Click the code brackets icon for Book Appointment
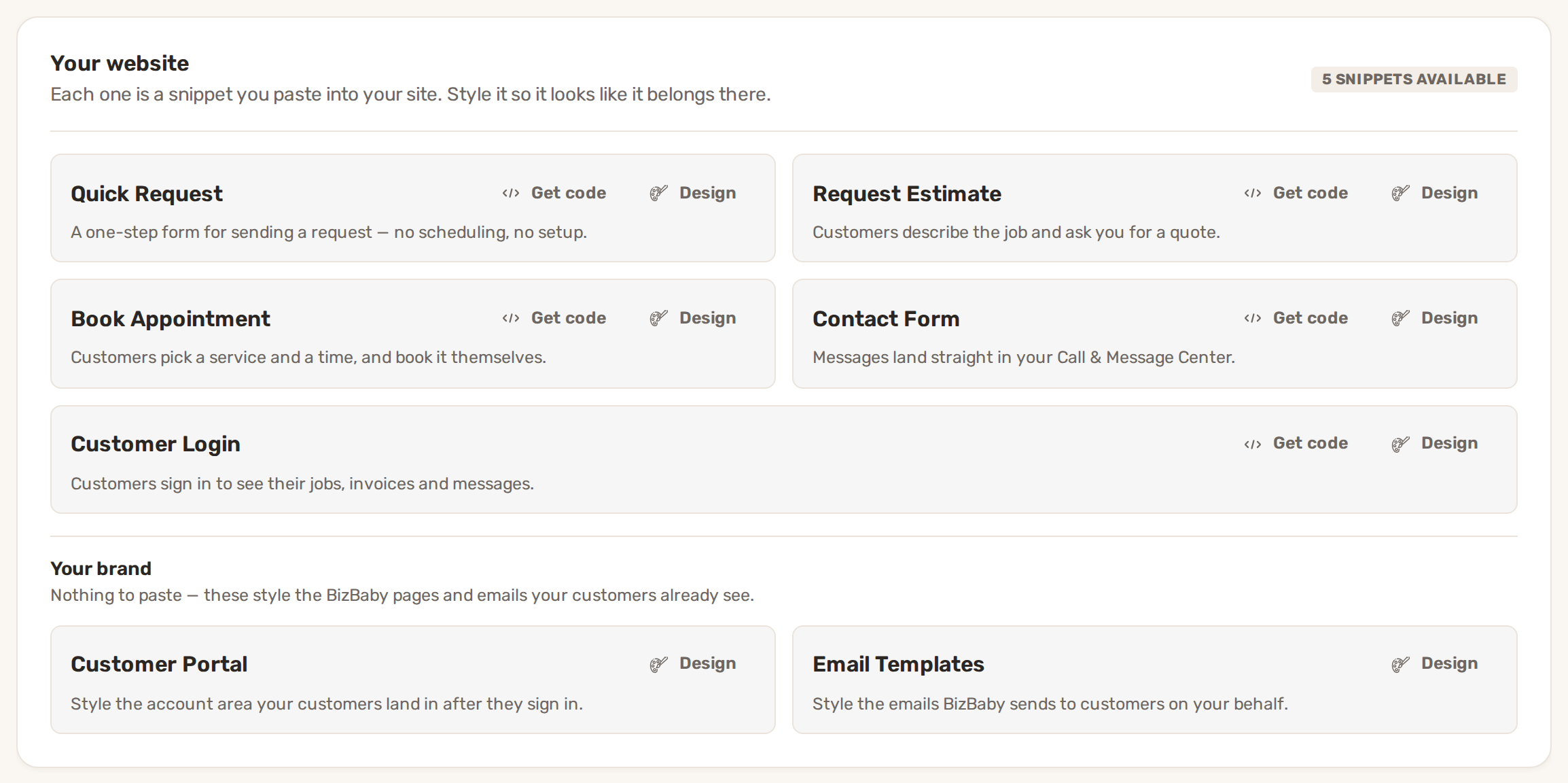Image resolution: width=1568 pixels, height=783 pixels. [511, 319]
